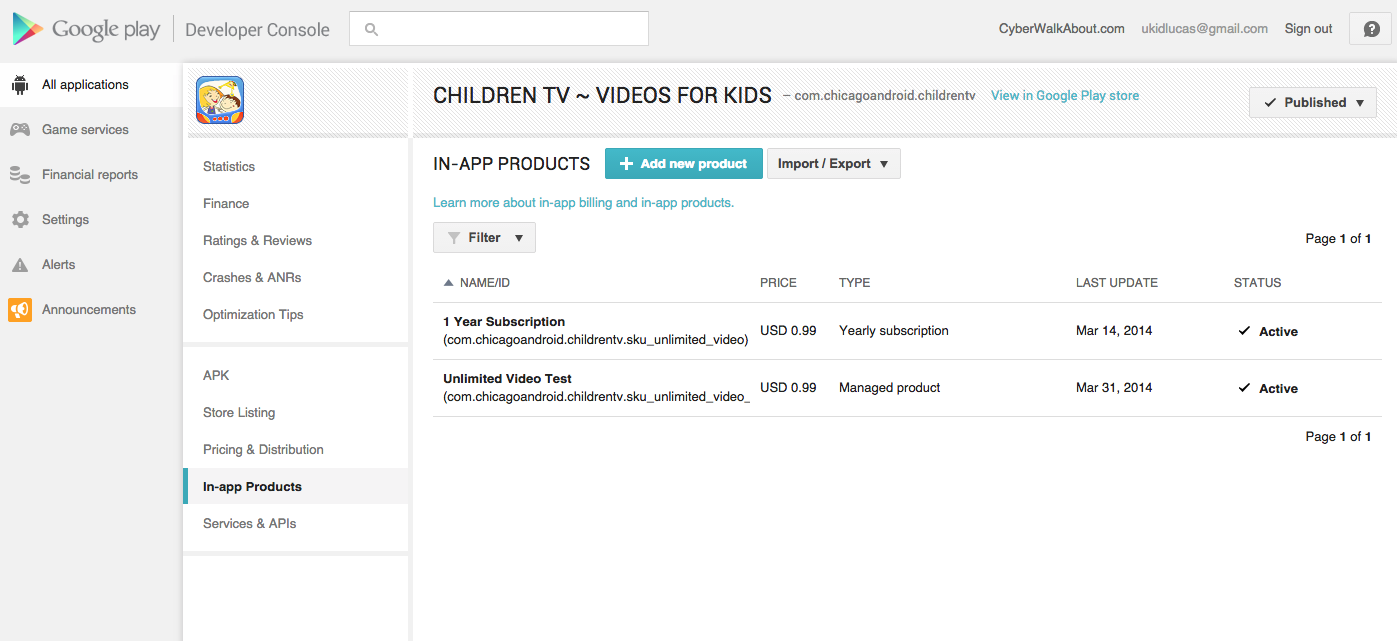Click the USD 0.99 price for Unlimited Video Test

point(788,388)
